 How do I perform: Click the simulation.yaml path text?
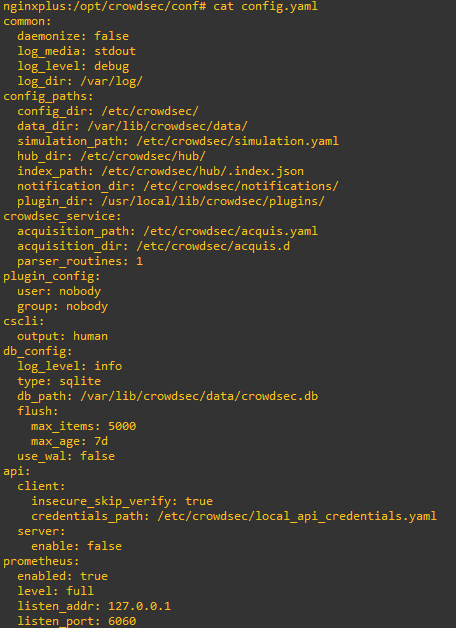(237, 141)
